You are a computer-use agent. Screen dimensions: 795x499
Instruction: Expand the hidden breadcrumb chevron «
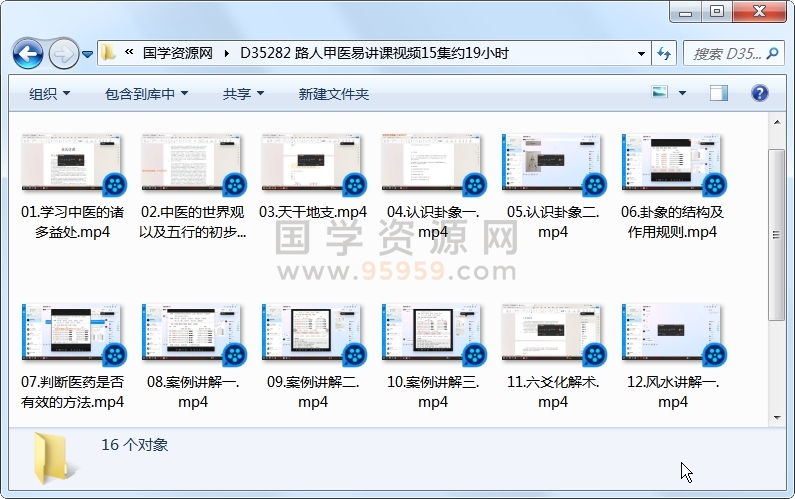129,53
